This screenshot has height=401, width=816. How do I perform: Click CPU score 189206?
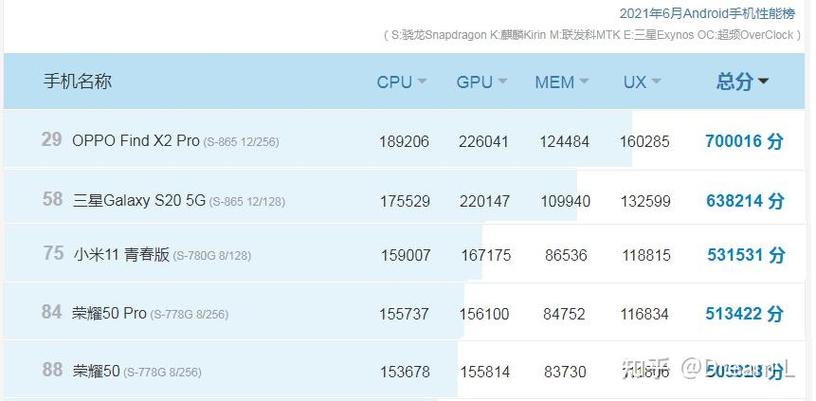(x=404, y=141)
